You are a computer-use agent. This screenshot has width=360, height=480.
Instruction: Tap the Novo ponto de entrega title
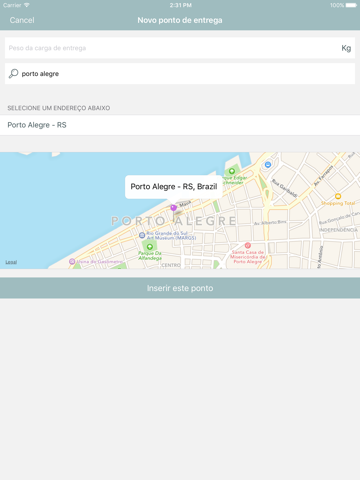tap(180, 20)
